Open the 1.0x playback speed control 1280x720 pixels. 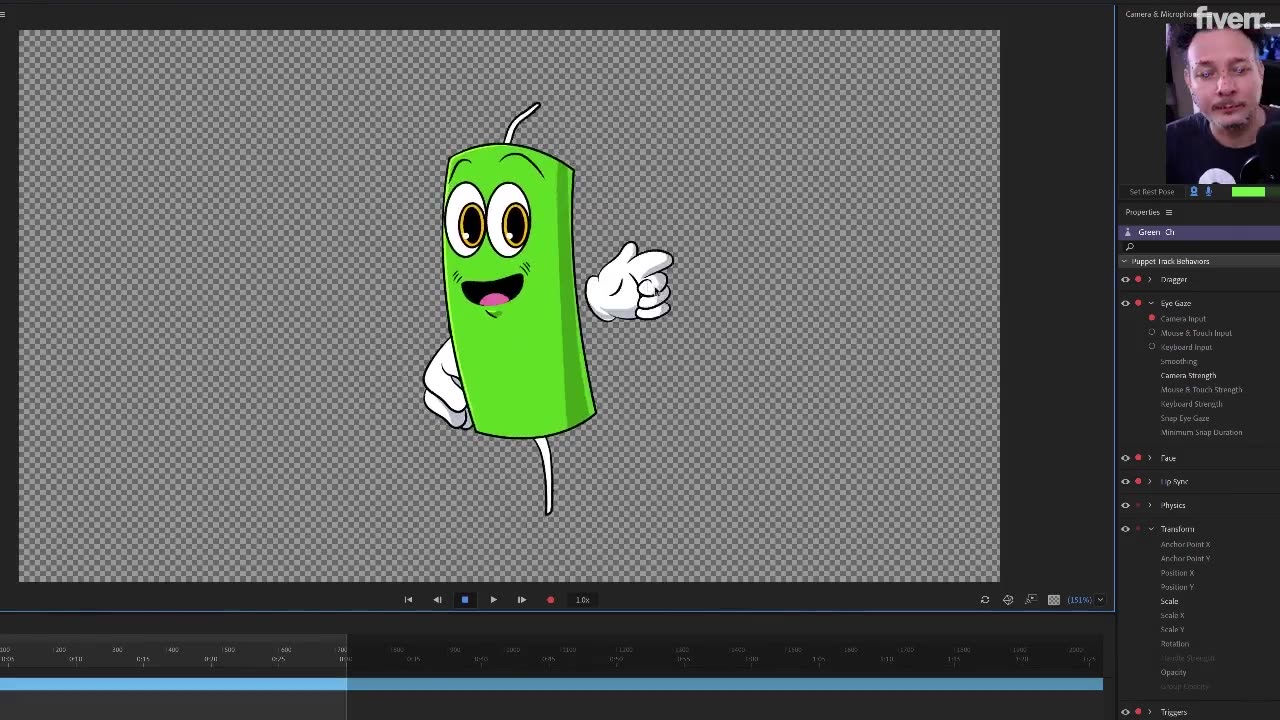582,600
